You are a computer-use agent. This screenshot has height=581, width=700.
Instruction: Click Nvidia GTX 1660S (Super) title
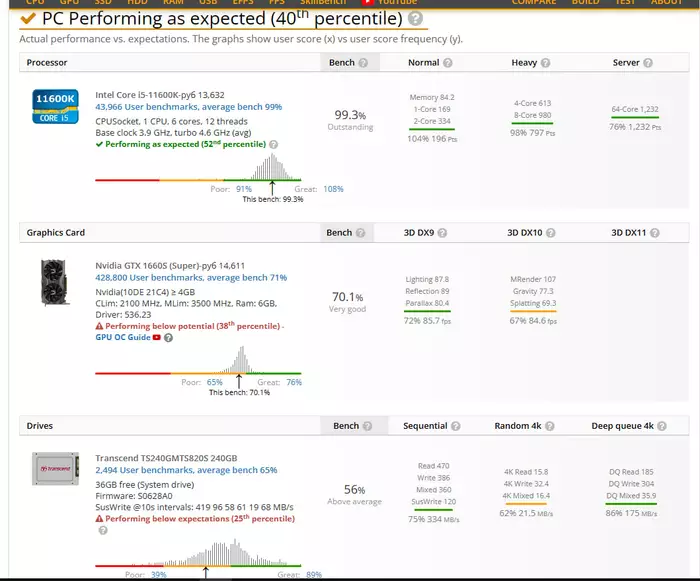170,266
